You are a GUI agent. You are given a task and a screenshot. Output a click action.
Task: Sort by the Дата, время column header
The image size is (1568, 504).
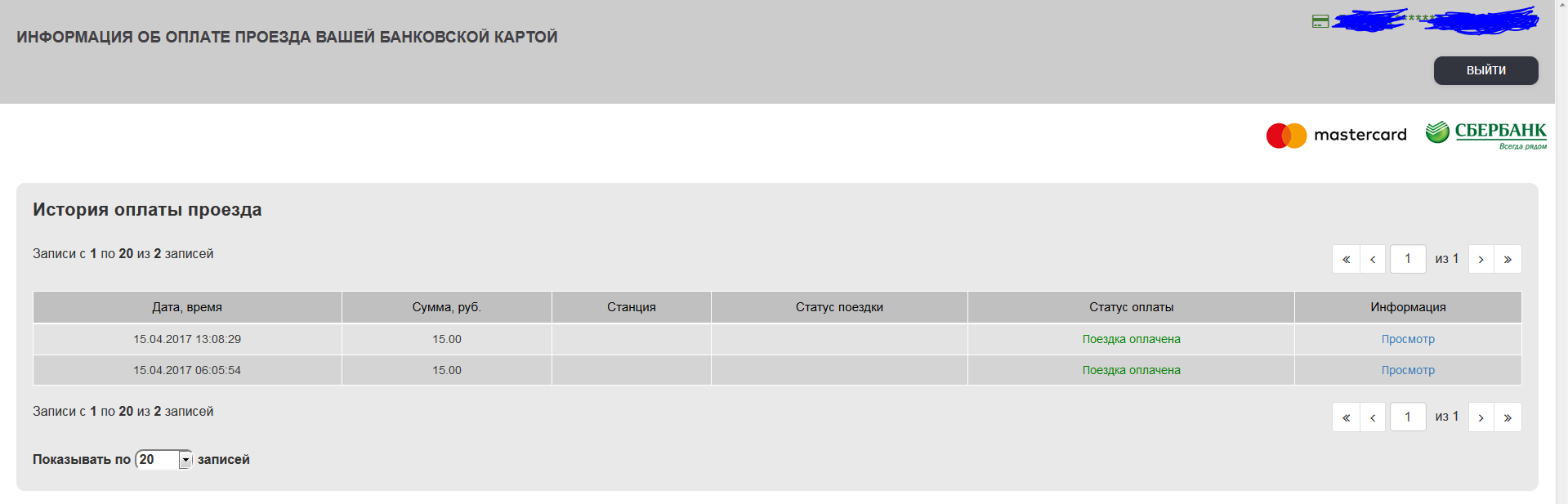pos(187,307)
